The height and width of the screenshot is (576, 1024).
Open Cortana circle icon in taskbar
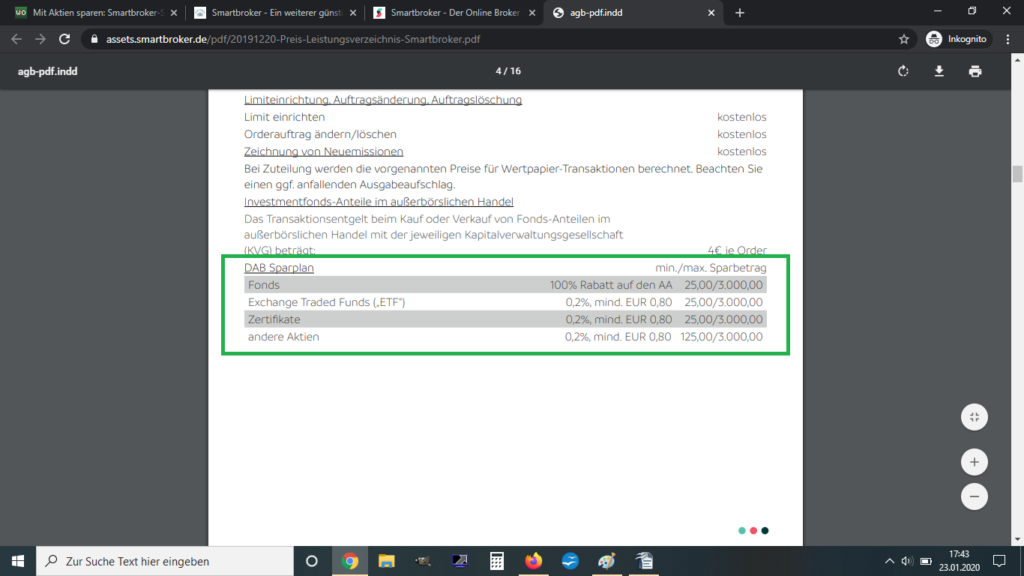coord(312,561)
